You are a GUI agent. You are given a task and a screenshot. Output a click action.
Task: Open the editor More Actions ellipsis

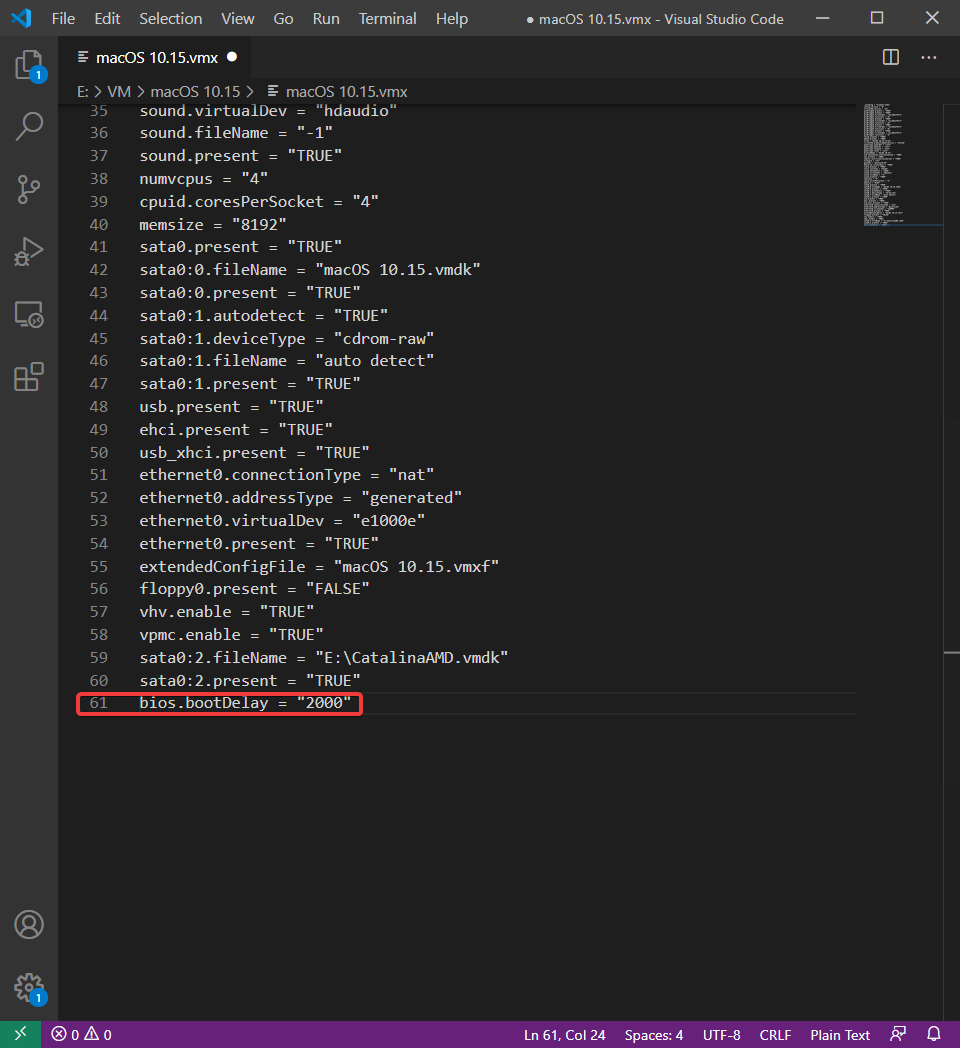929,57
